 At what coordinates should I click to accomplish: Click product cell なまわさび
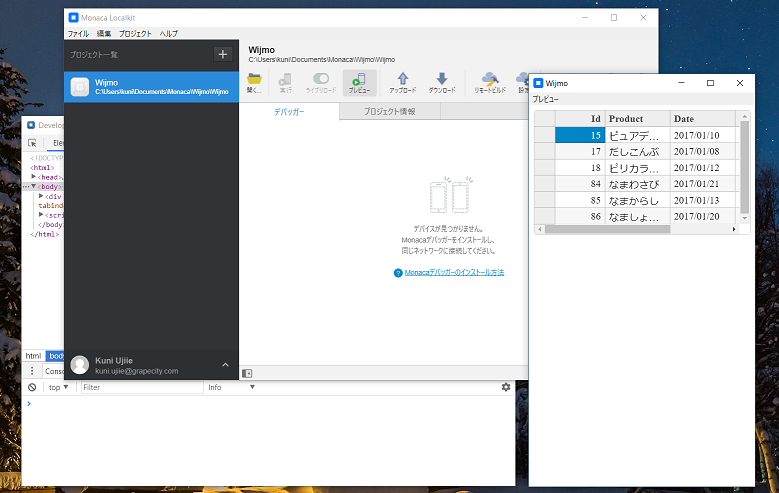click(x=637, y=184)
